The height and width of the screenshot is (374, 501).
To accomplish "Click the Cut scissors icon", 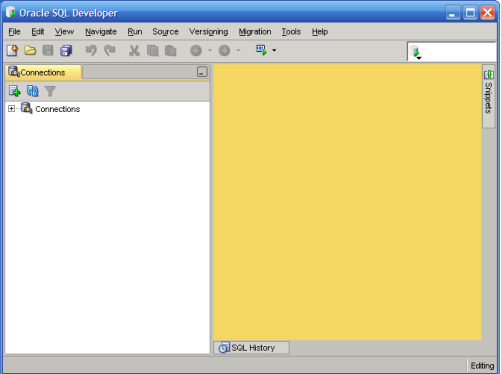I will pos(134,51).
